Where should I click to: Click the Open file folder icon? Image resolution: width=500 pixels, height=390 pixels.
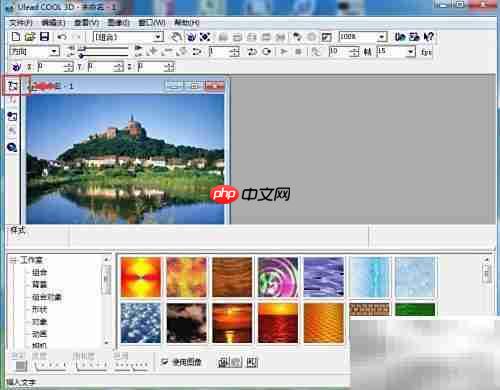point(30,36)
